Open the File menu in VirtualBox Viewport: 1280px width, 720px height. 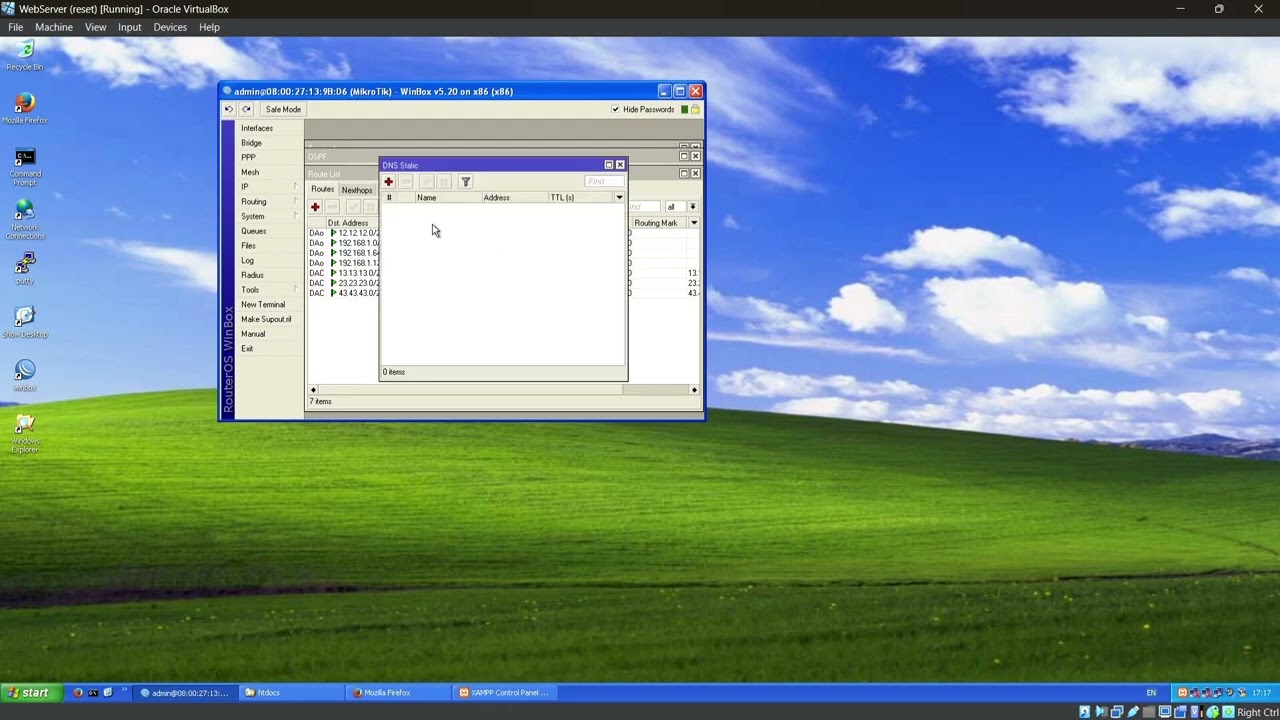[x=15, y=27]
